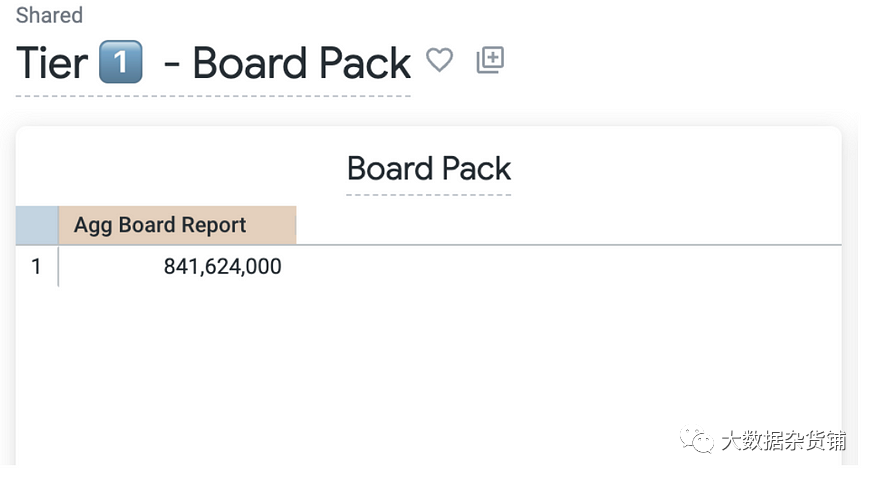Click the WeChat logo watermark

coord(697,440)
